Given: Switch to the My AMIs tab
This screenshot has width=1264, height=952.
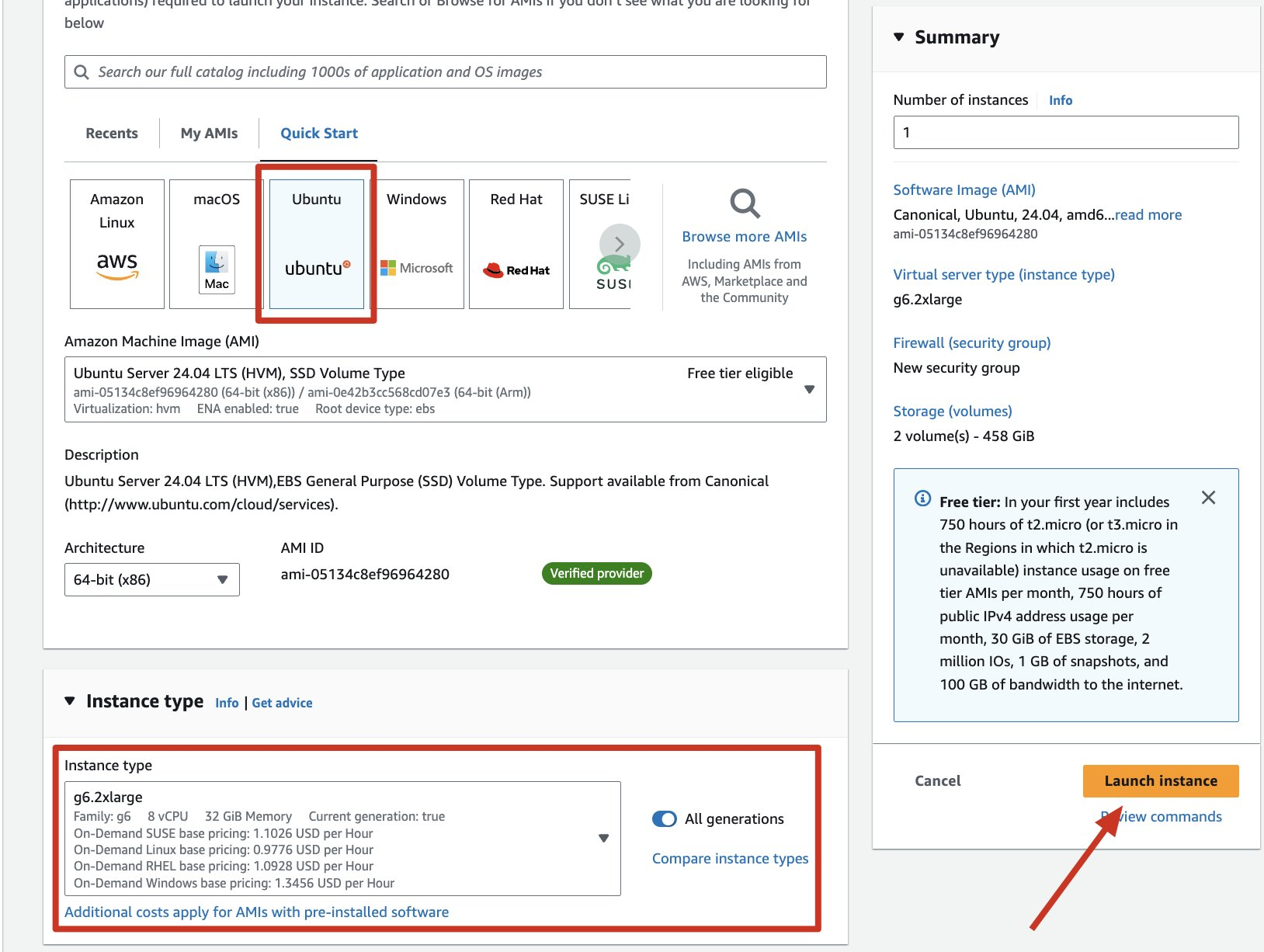Looking at the screenshot, I should click(210, 134).
